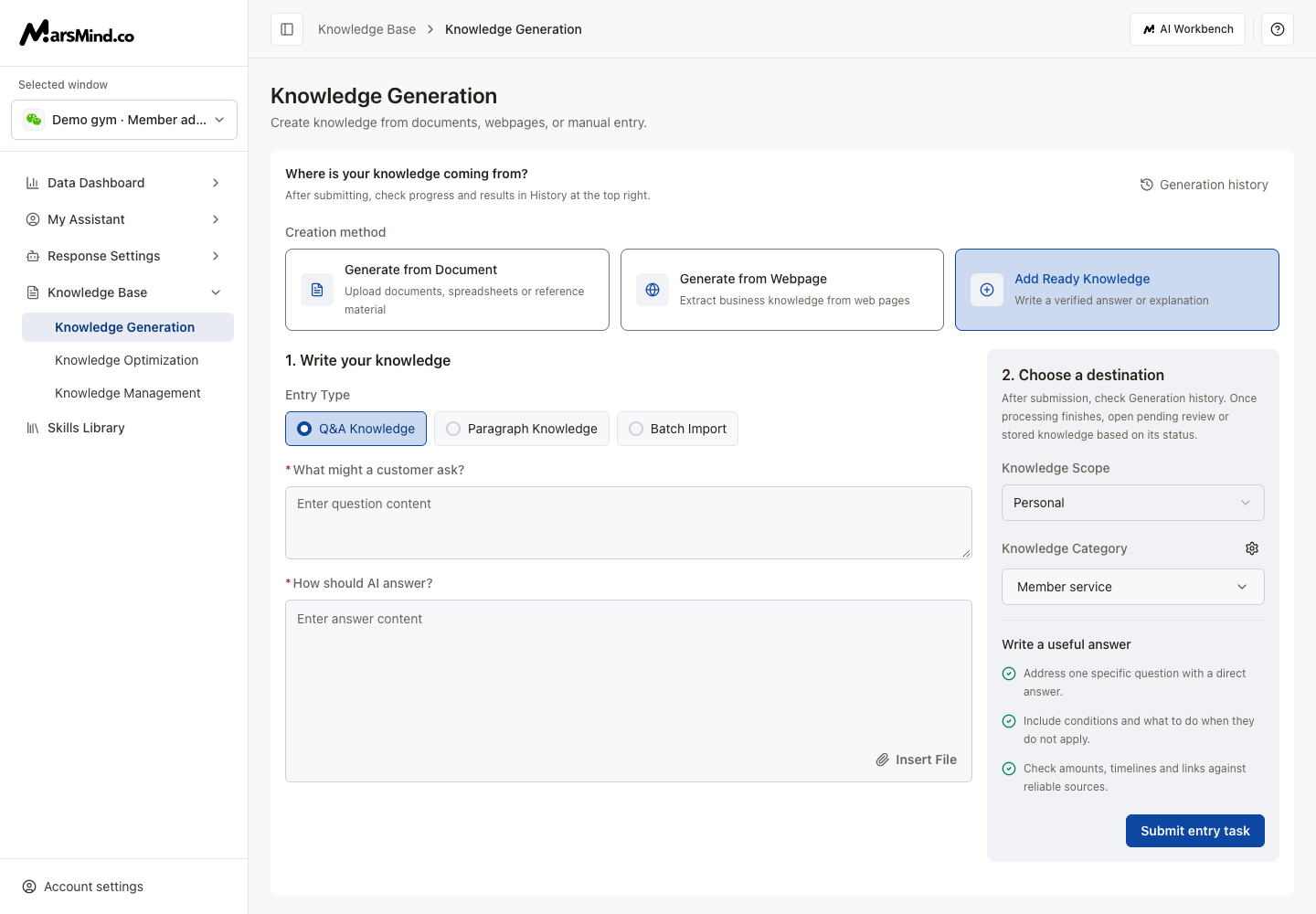Click the Generate from Webpage globe icon
1316x914 pixels.
pyautogui.click(x=653, y=290)
